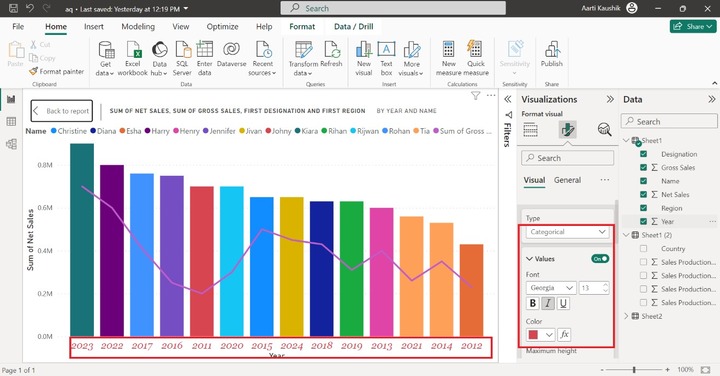Collapse the Values section
Viewport: 720px width, 376px height.
529,259
